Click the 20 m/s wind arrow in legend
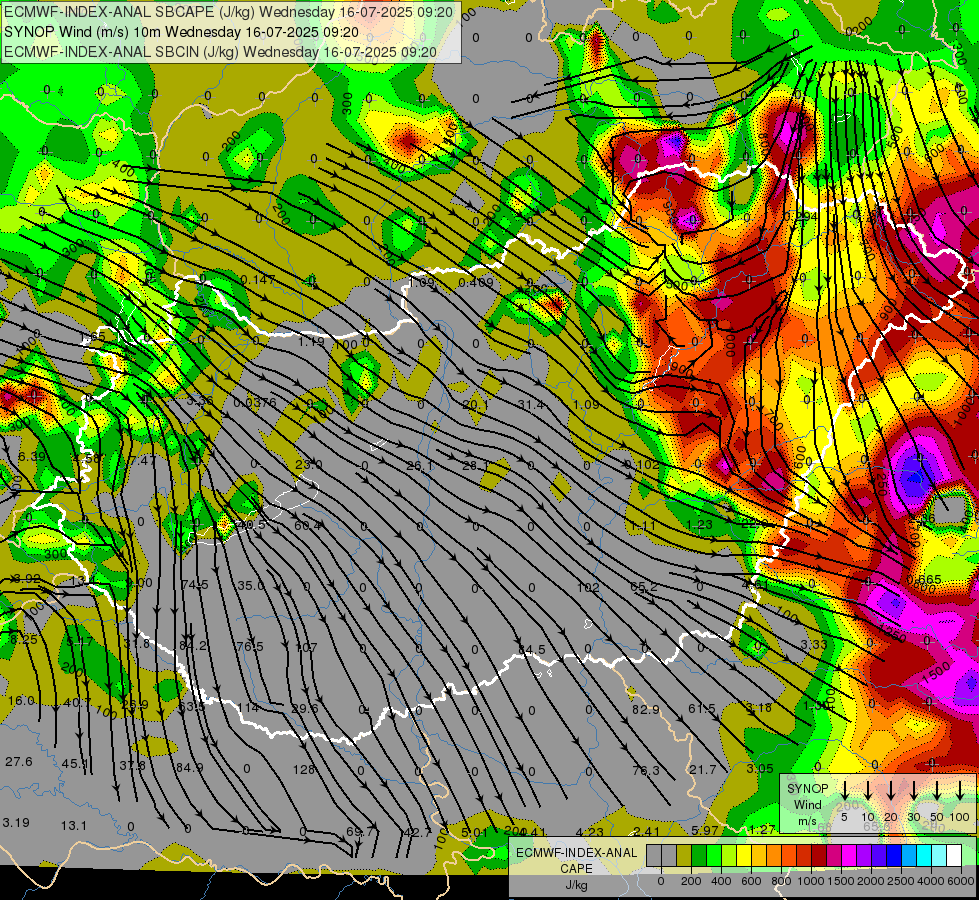The width and height of the screenshot is (979, 900). coord(890,790)
